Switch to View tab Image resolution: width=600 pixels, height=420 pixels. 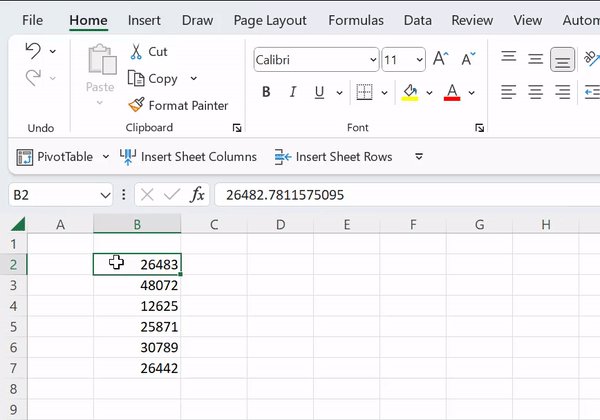click(x=528, y=20)
